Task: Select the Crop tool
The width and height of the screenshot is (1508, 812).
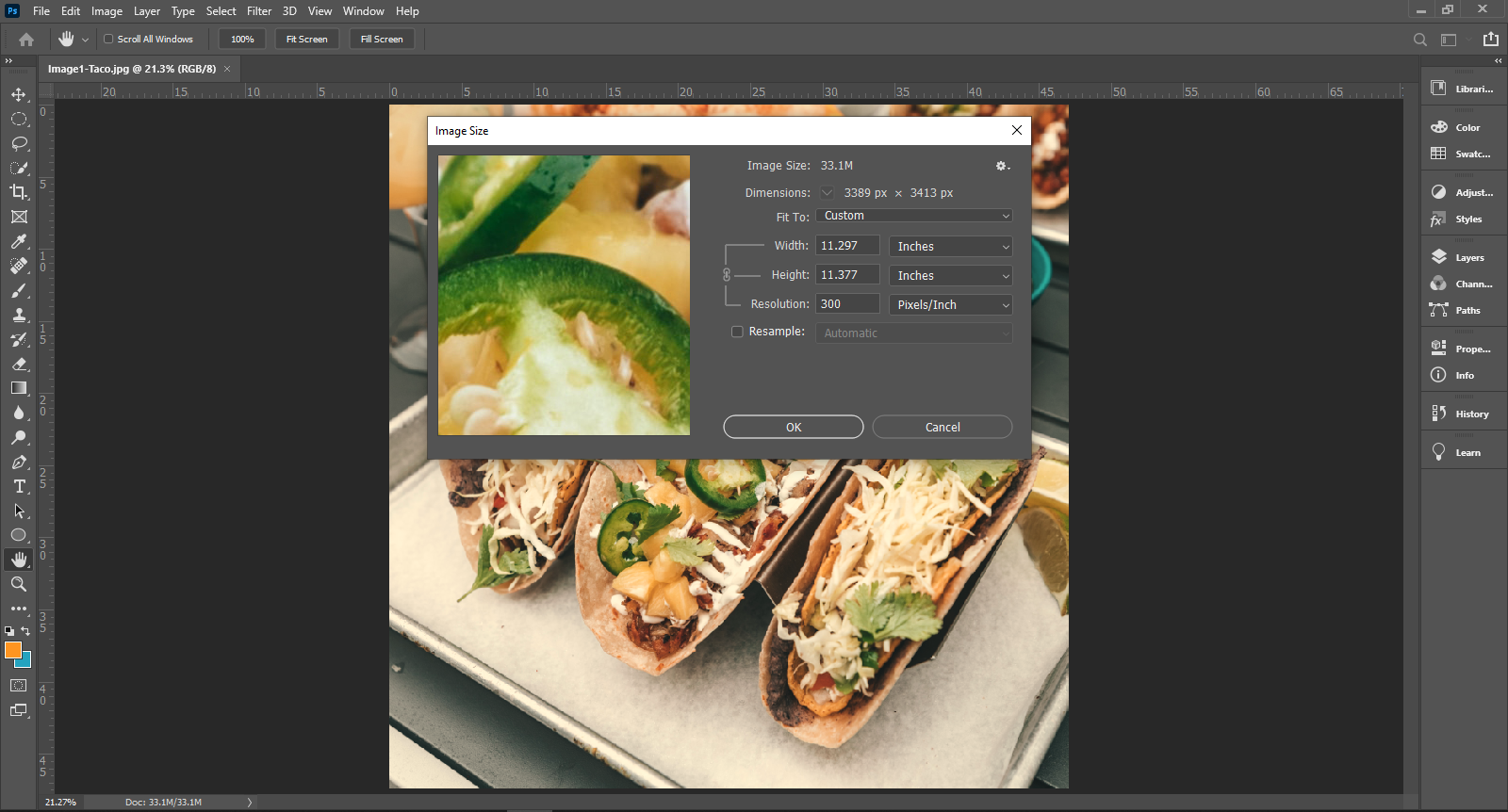Action: tap(19, 192)
